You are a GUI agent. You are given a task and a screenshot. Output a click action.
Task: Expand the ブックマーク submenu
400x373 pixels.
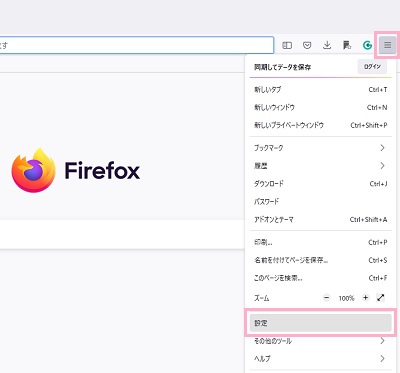[x=320, y=148]
